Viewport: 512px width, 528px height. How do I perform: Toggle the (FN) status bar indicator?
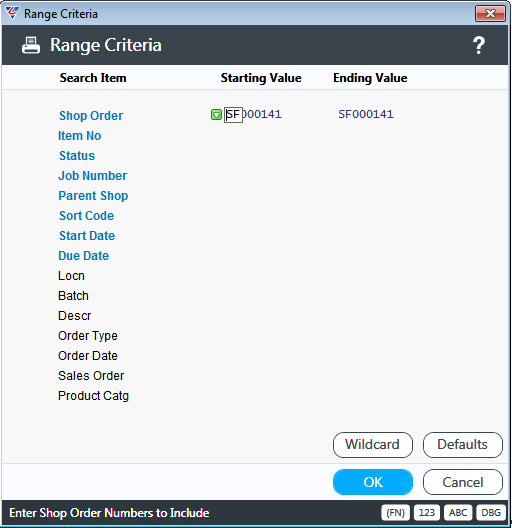395,513
